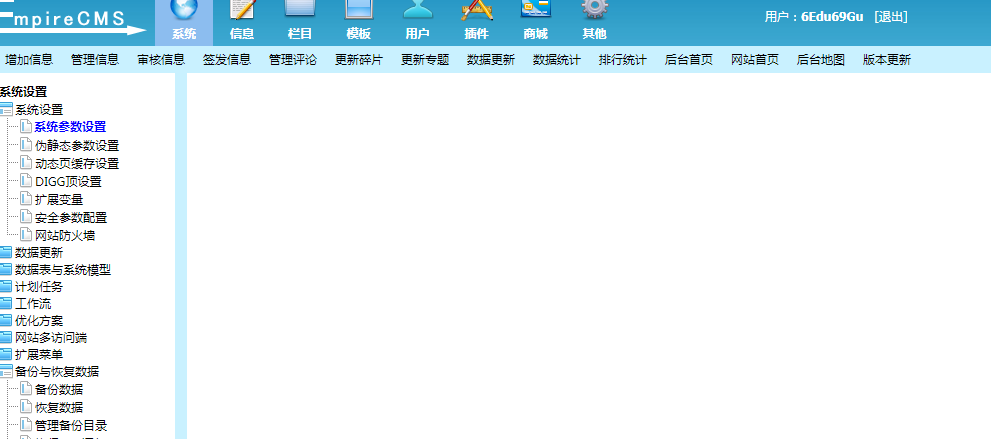Select 动态页缓存设置 tree item
The width and height of the screenshot is (991, 439).
point(77,164)
